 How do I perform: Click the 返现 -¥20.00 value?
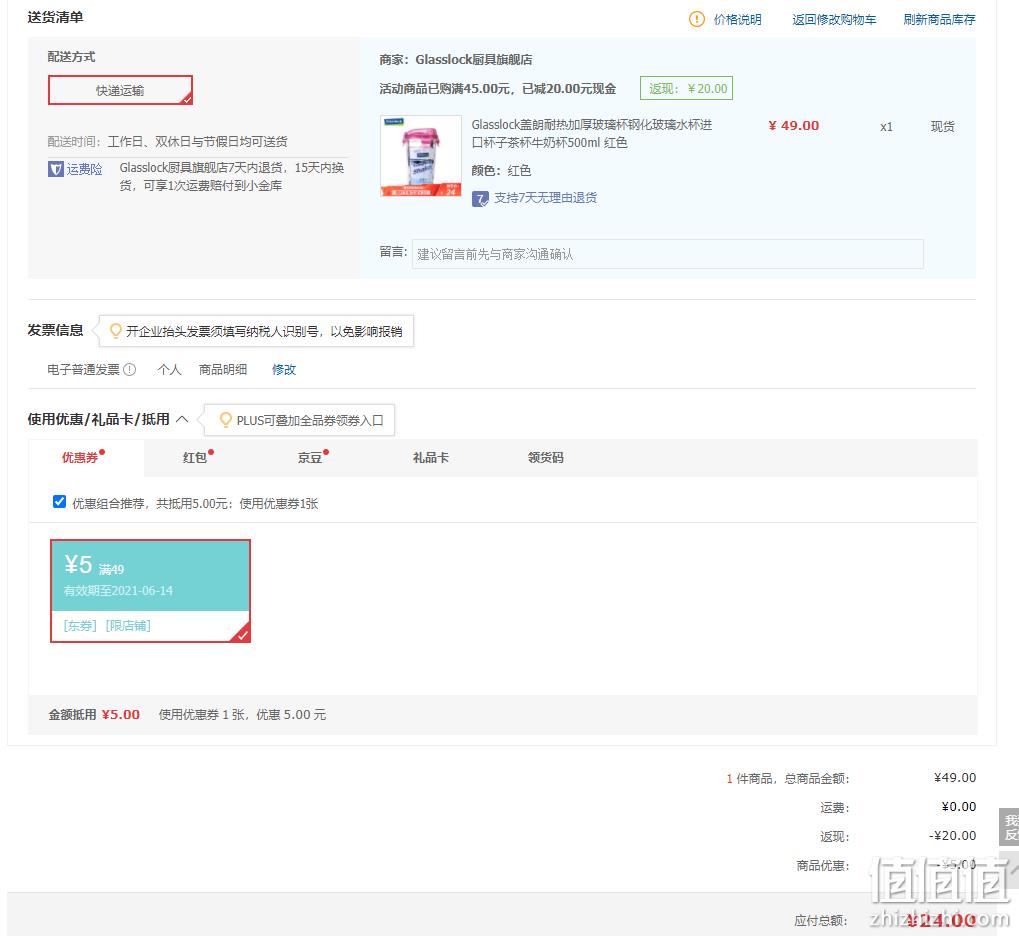(952, 835)
